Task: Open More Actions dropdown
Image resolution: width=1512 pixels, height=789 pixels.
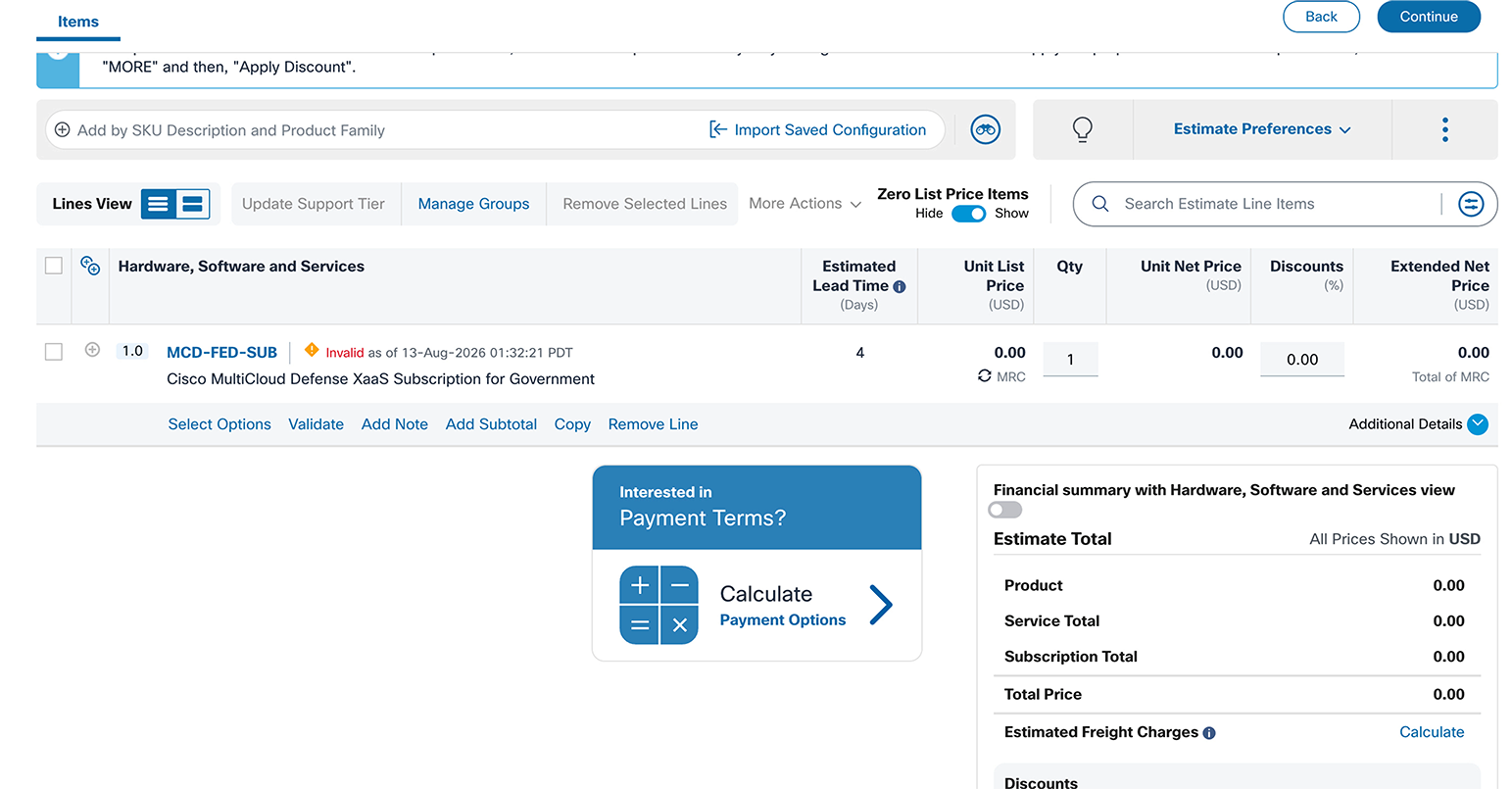Action: click(805, 204)
